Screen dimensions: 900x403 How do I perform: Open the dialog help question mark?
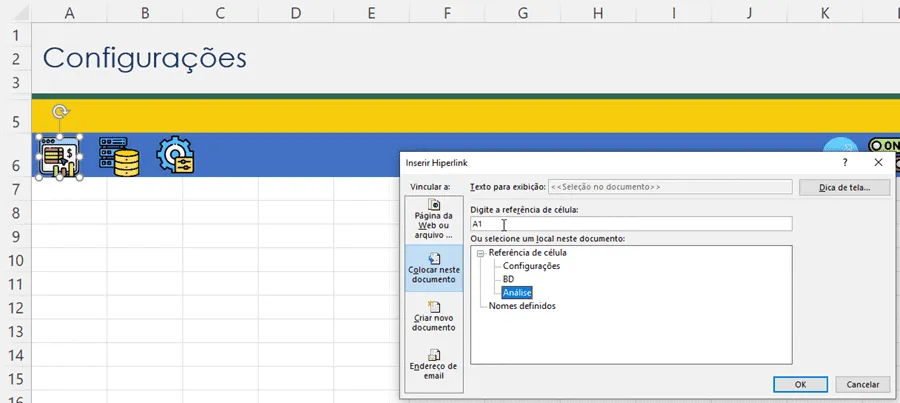(x=845, y=162)
